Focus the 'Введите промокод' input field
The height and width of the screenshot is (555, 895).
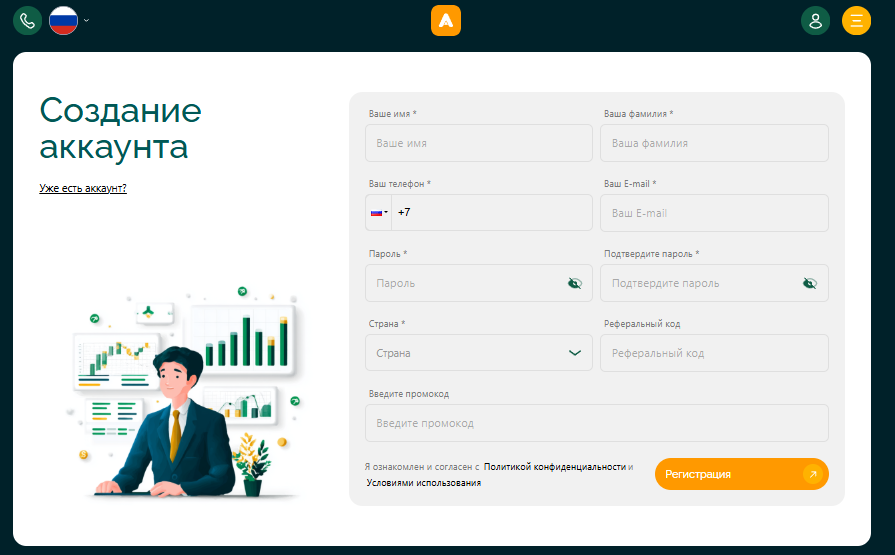pos(596,423)
